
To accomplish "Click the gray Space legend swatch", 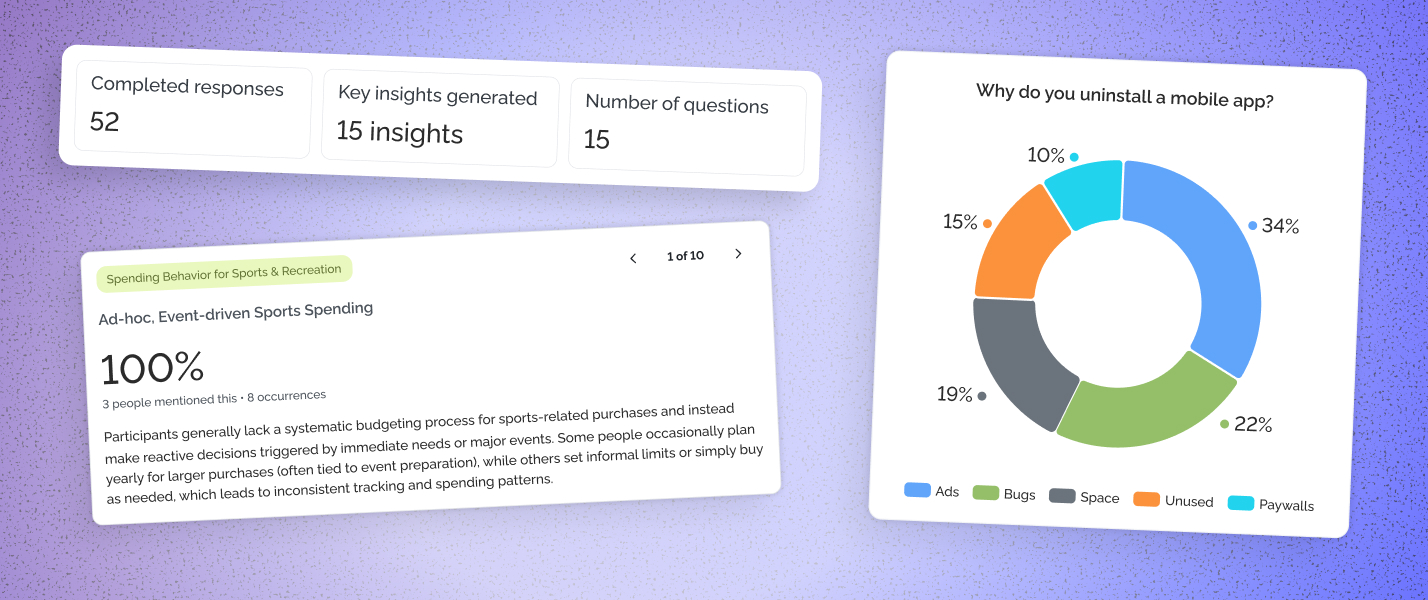I will tap(1062, 496).
